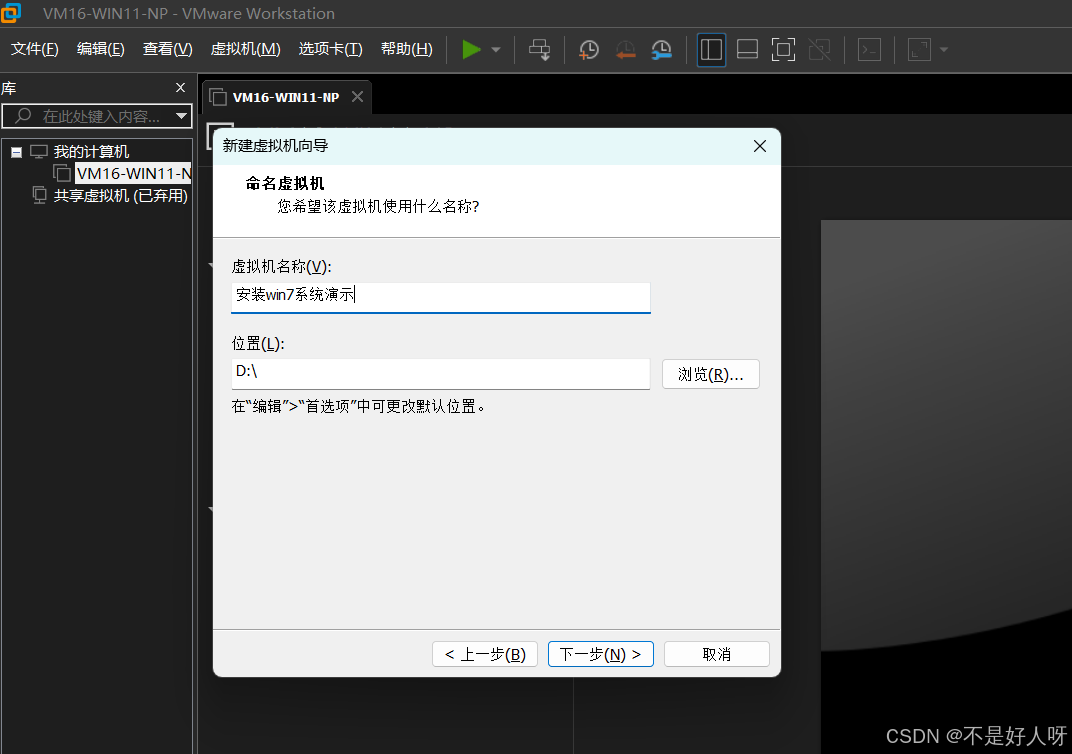This screenshot has width=1072, height=754.
Task: Select 共享虚拟机 (已弃用) tree item
Action: [120, 196]
